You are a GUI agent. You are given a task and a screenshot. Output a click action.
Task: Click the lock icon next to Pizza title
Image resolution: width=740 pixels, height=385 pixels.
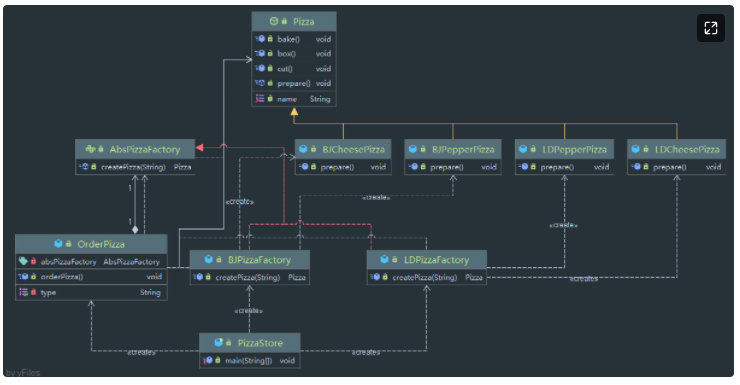tap(284, 21)
